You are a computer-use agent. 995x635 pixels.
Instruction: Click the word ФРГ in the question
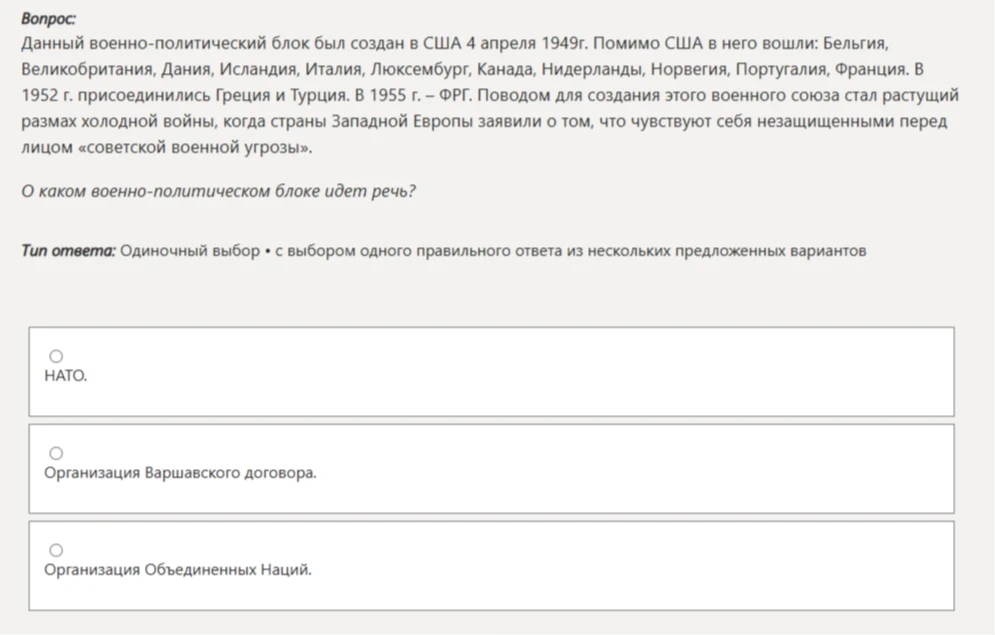click(x=455, y=95)
